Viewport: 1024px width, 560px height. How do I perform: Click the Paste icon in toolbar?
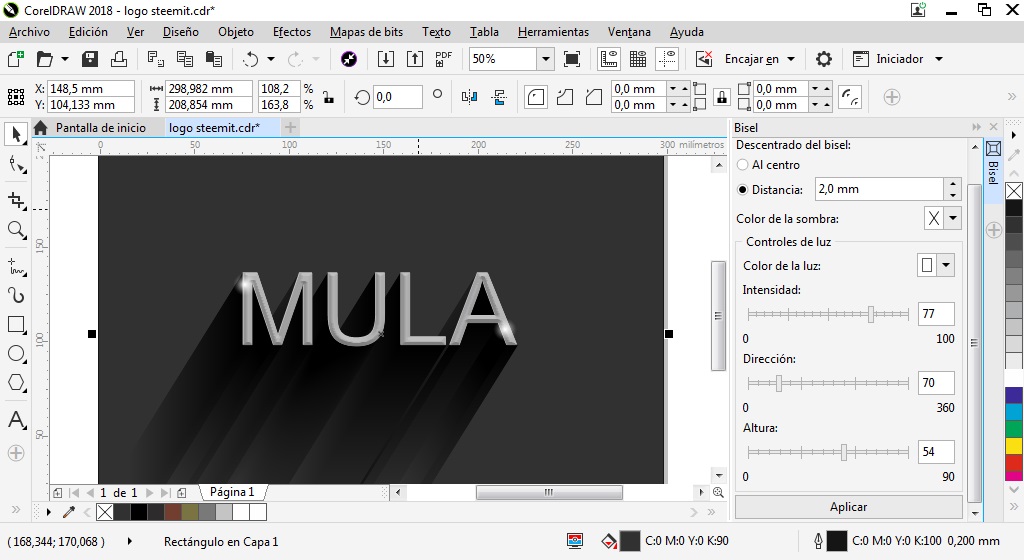click(214, 59)
